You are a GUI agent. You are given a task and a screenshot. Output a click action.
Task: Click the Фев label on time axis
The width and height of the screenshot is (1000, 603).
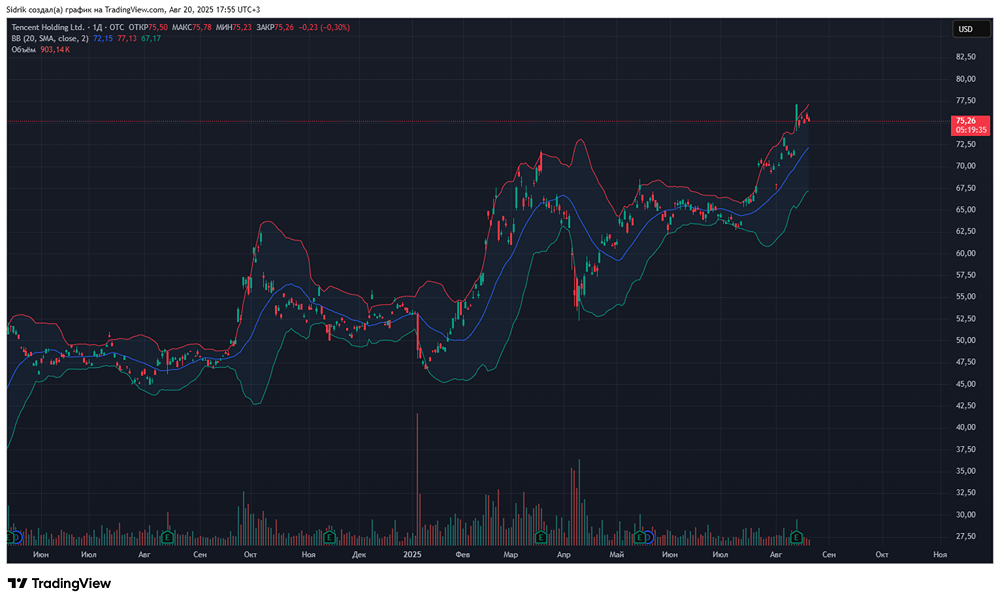pyautogui.click(x=462, y=555)
